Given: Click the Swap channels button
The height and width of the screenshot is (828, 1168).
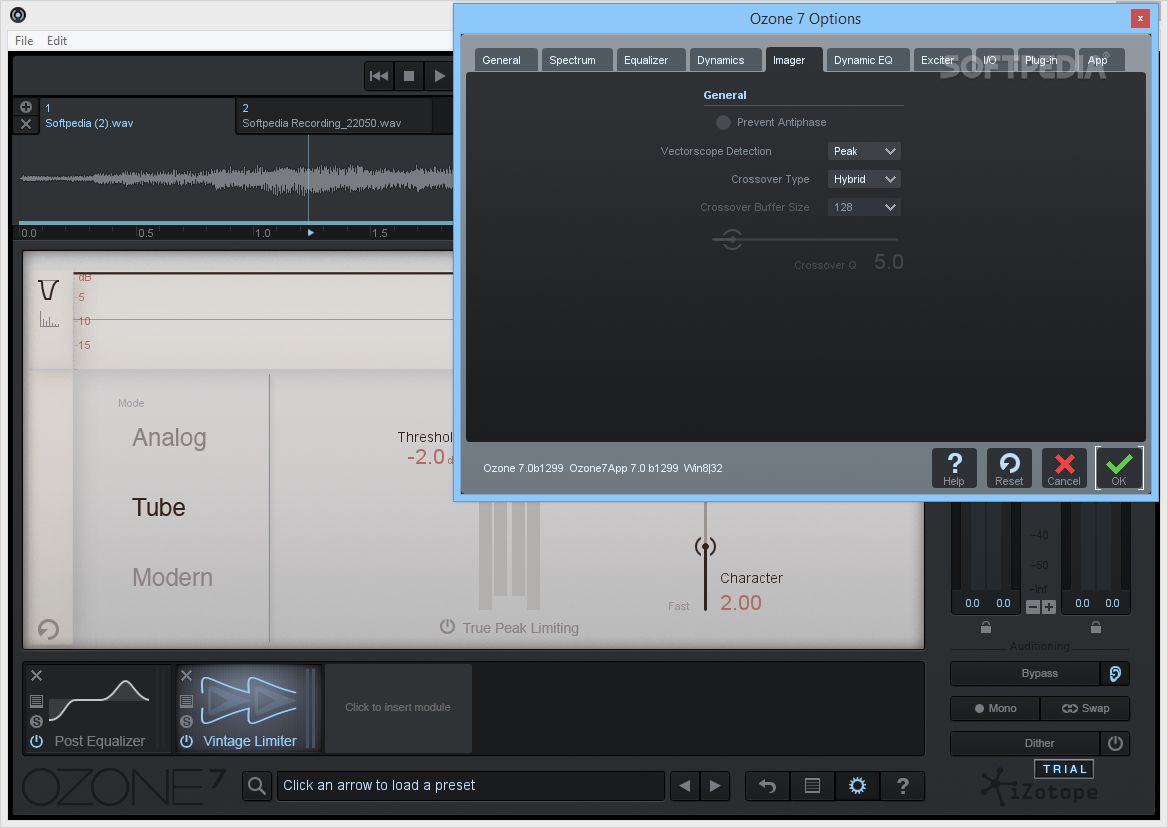Looking at the screenshot, I should (x=1085, y=708).
